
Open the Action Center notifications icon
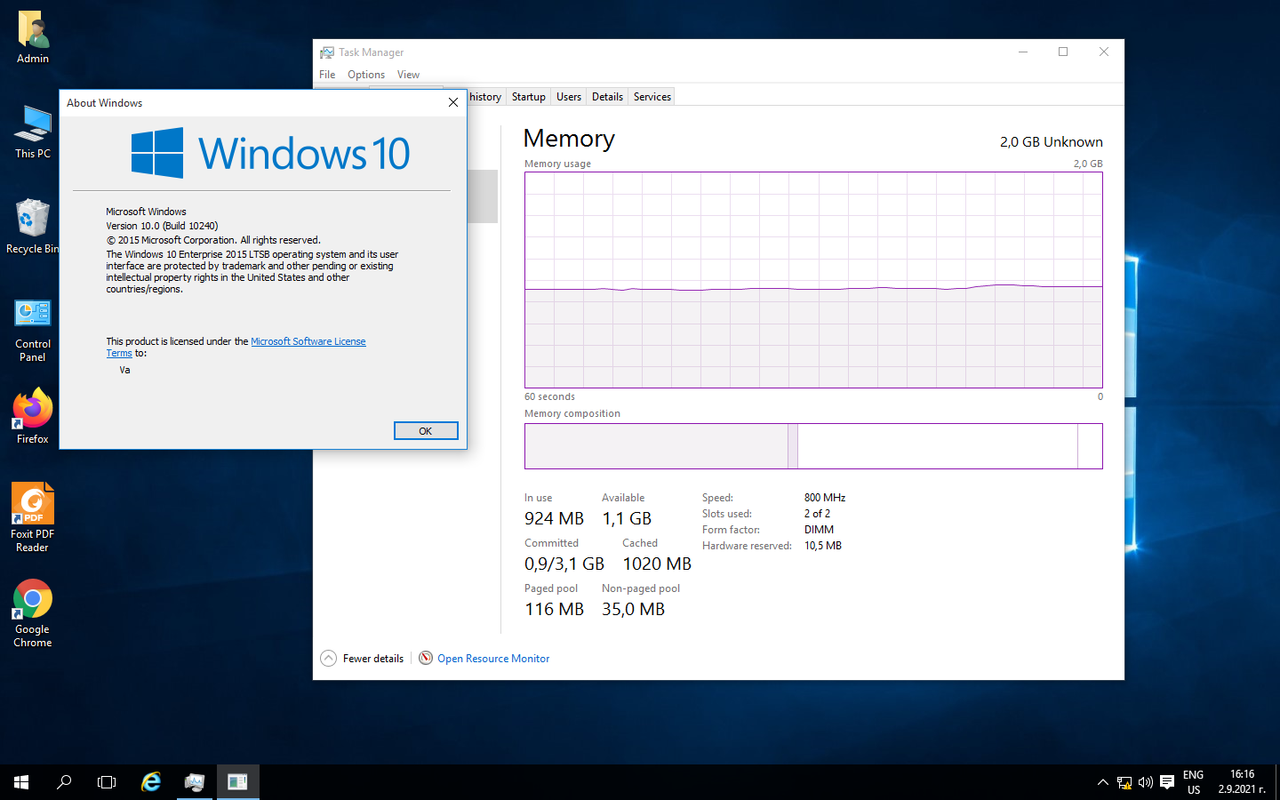tap(1167, 782)
